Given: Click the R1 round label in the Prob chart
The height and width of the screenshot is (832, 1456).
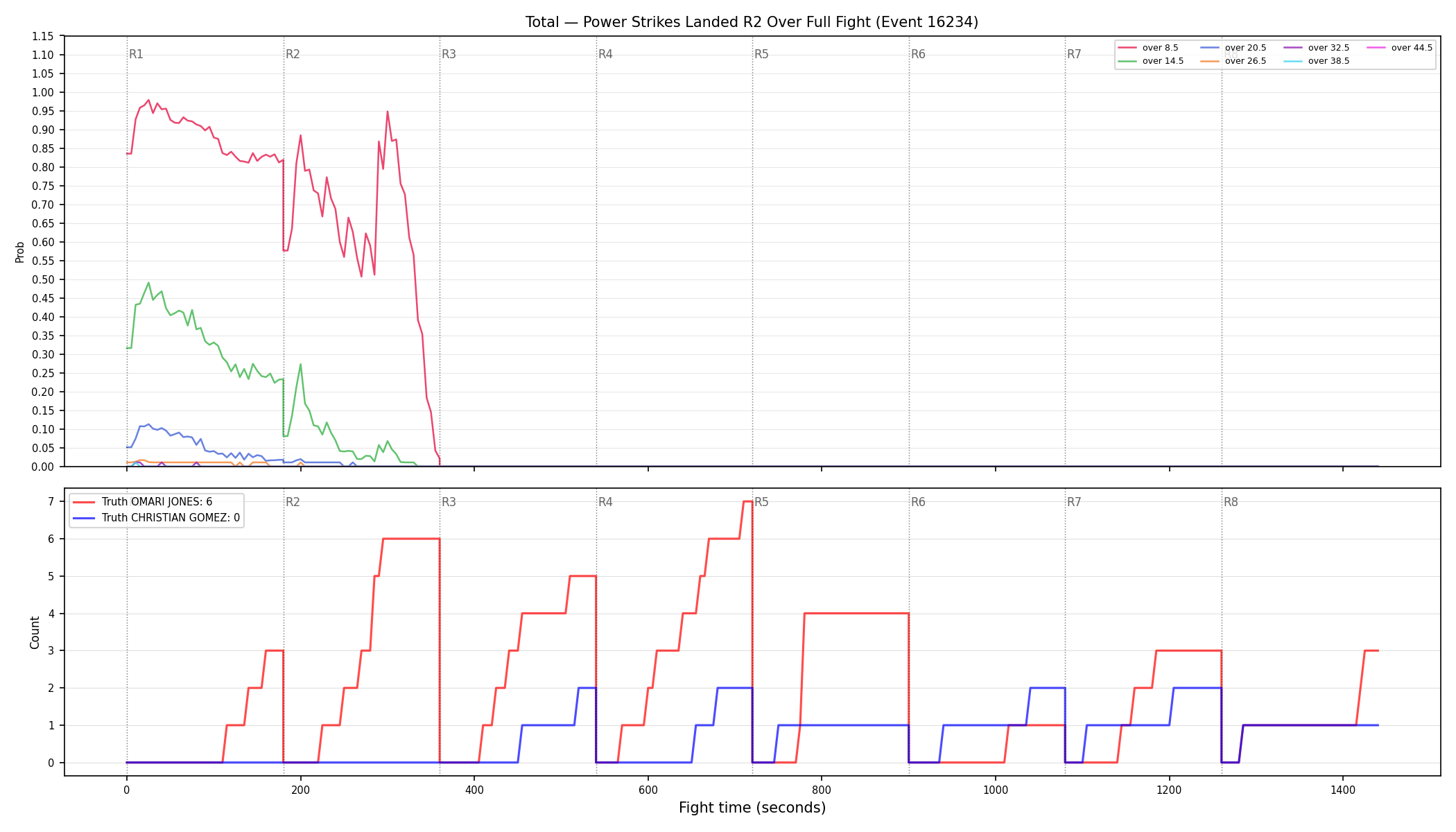Looking at the screenshot, I should [x=136, y=54].
